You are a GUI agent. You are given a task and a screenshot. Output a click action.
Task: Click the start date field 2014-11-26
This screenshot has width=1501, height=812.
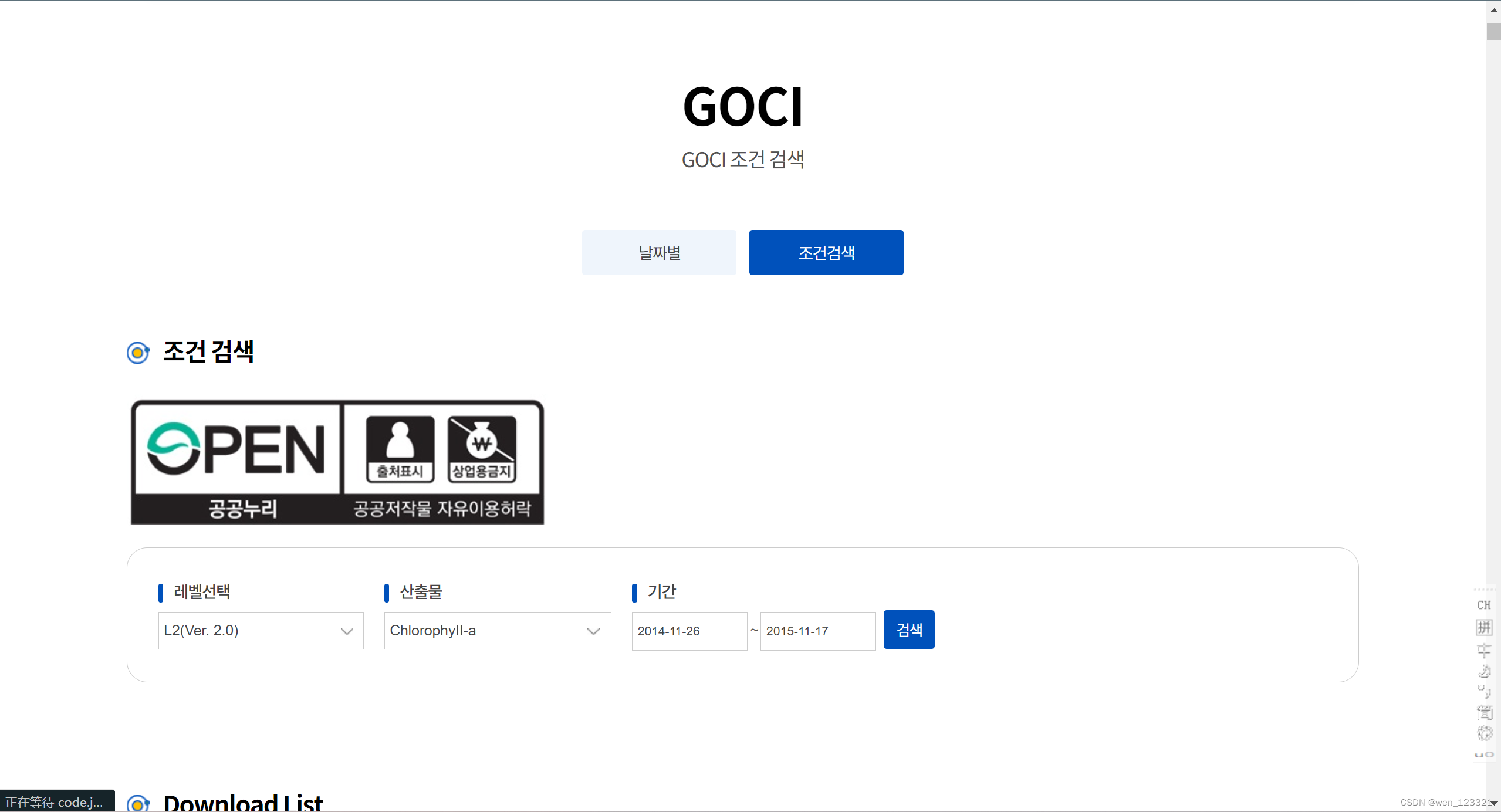[x=689, y=631]
